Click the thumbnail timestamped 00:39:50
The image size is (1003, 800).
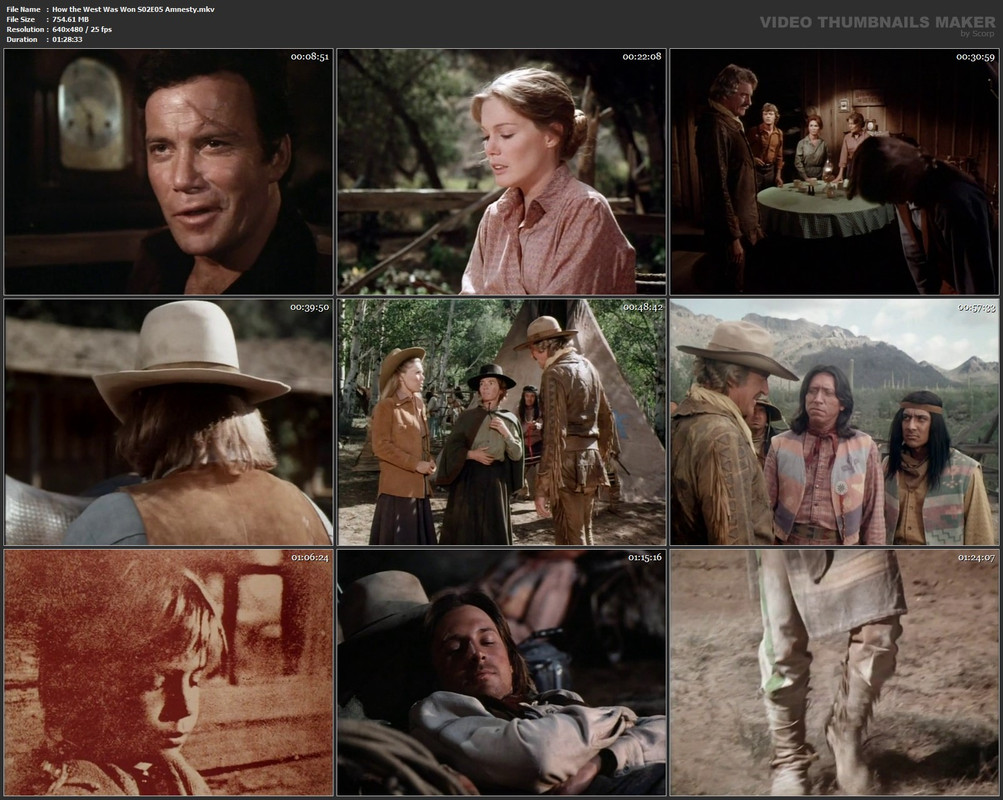(x=169, y=422)
